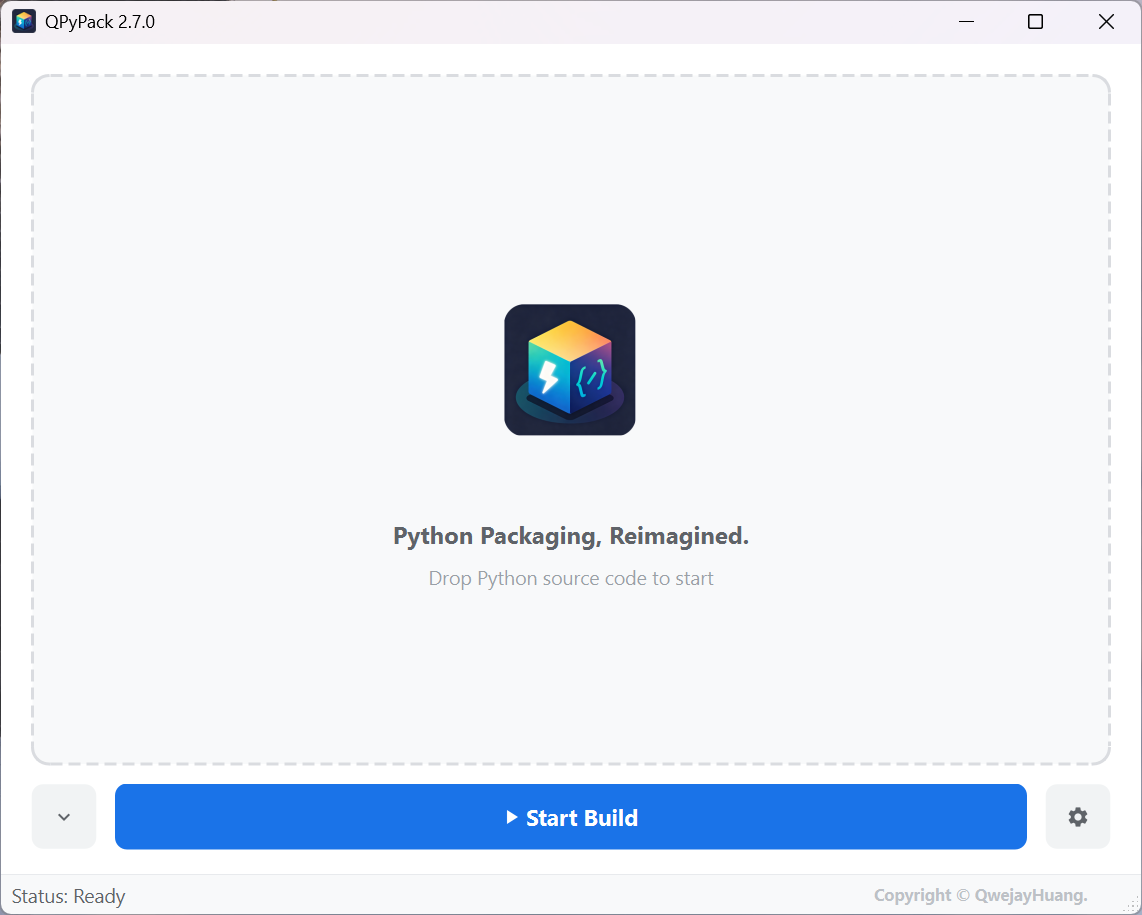Click the "Status: Ready" status bar text
Viewport: 1142px width, 915px height.
point(68,896)
